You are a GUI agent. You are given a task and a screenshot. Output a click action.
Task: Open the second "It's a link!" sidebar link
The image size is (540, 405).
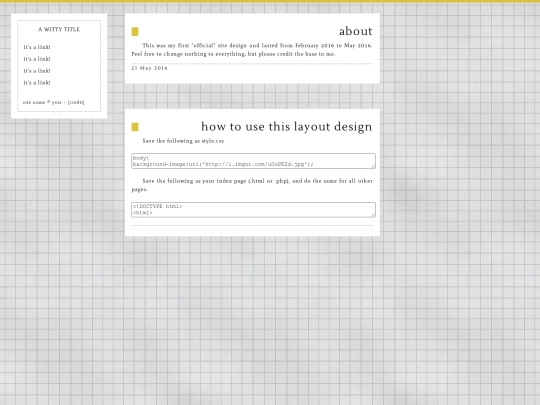pyautogui.click(x=37, y=59)
